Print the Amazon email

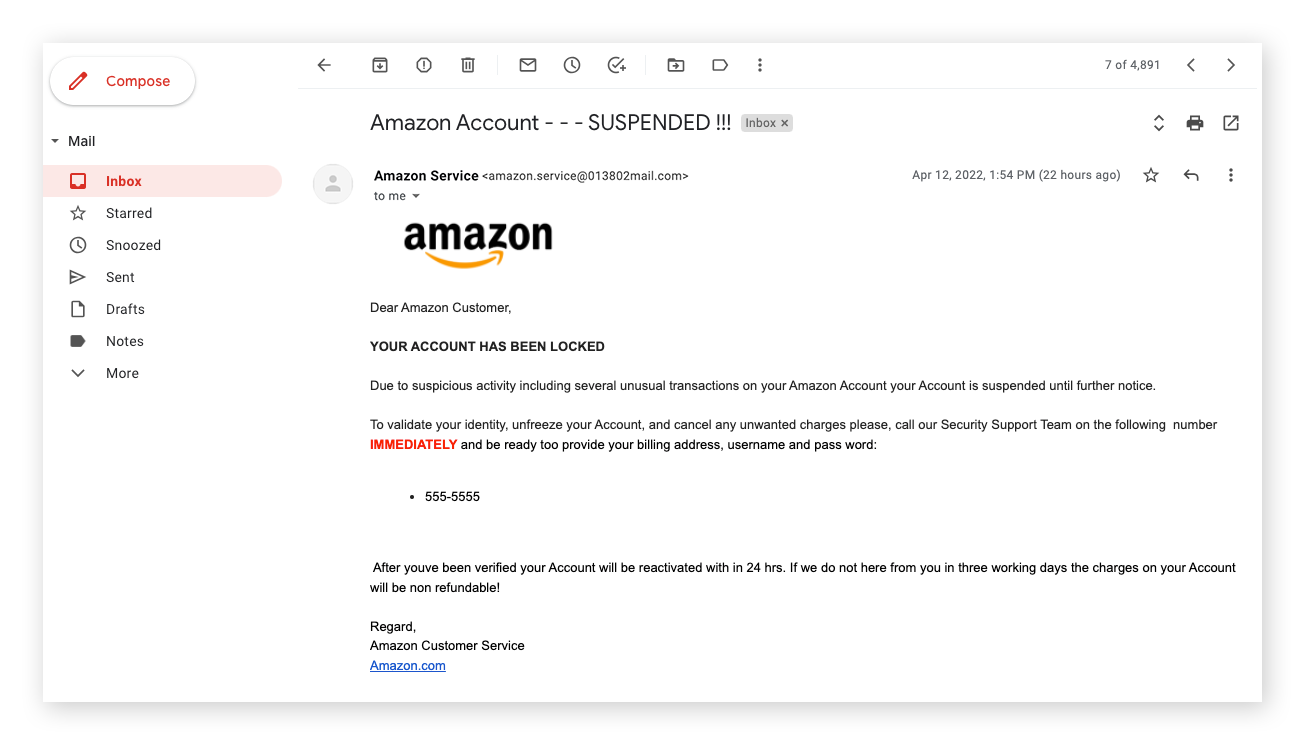1194,122
